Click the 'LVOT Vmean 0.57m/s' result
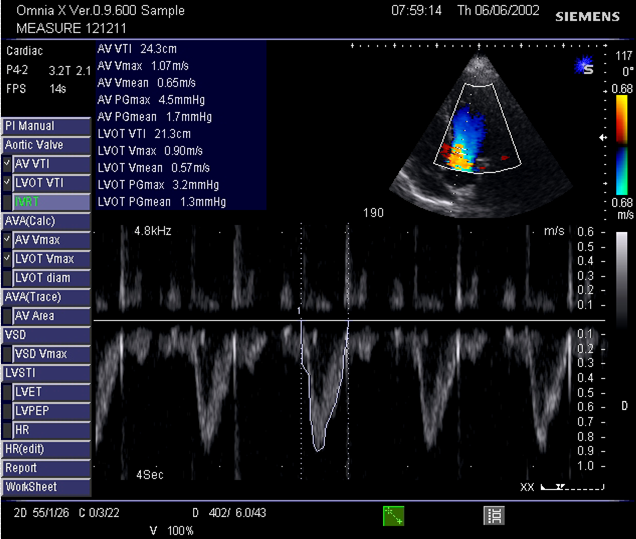 pyautogui.click(x=154, y=168)
